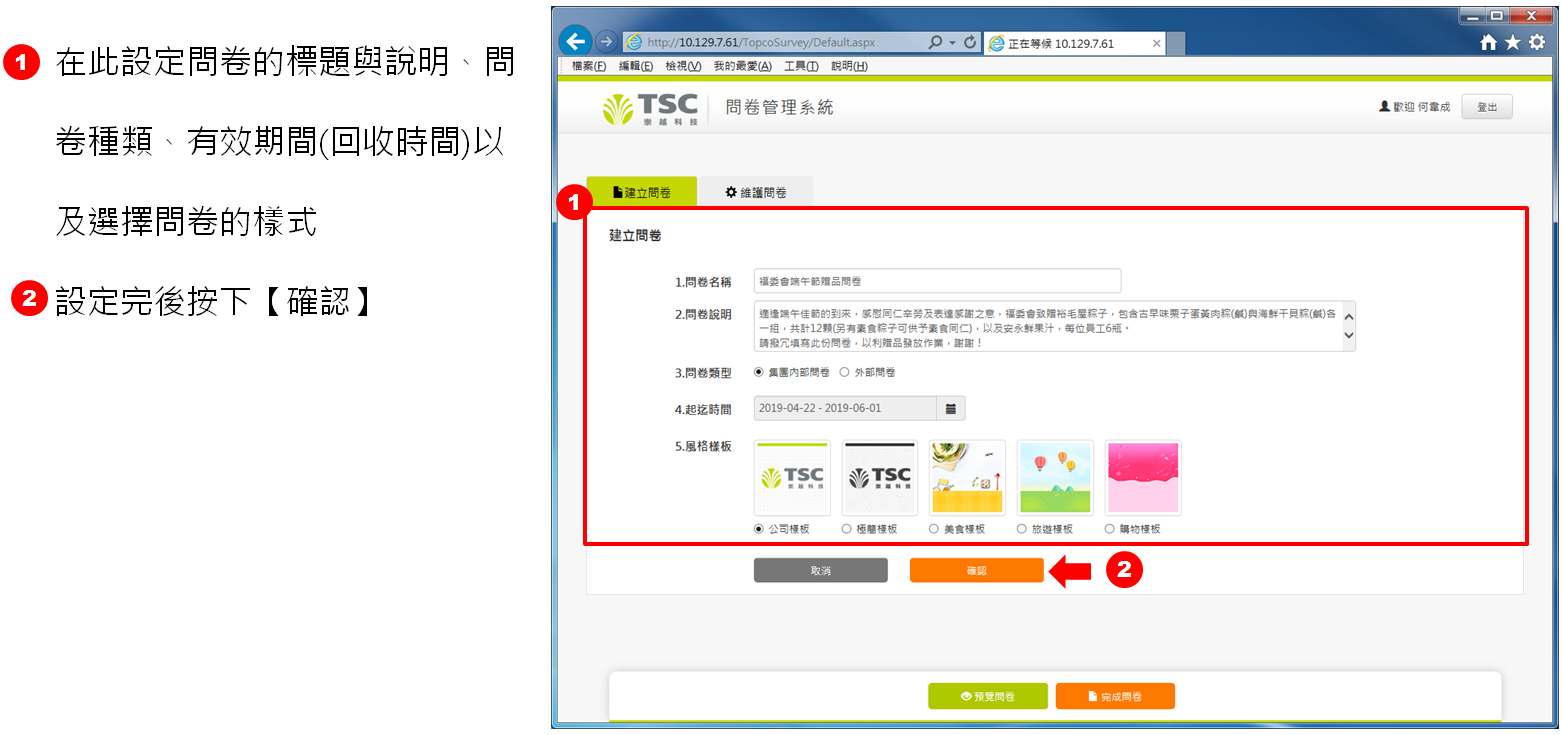1562x735 pixels.
Task: Open Favorites via the star icon
Action: click(x=1512, y=43)
